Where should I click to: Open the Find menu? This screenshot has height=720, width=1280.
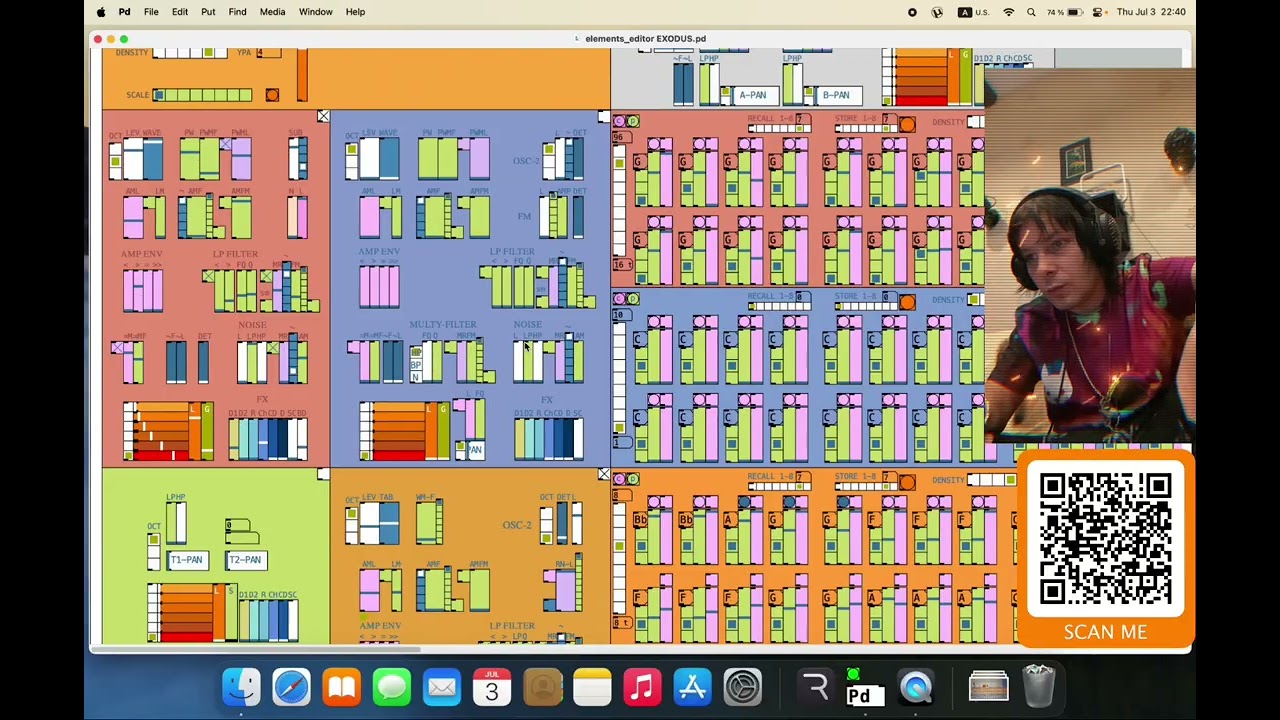point(237,12)
